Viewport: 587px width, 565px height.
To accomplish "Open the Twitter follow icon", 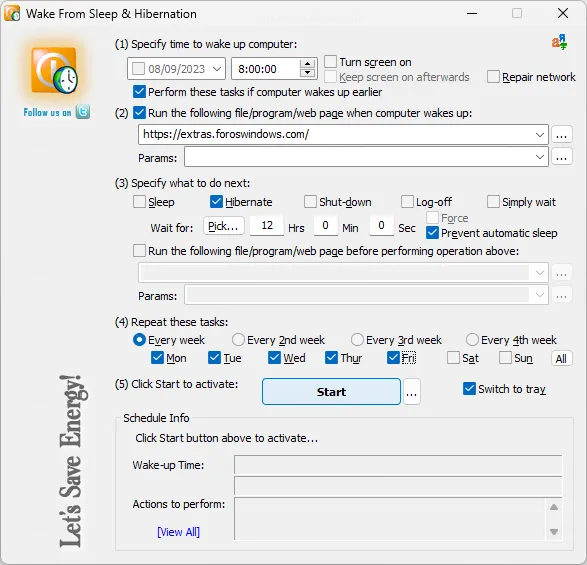I will point(83,112).
